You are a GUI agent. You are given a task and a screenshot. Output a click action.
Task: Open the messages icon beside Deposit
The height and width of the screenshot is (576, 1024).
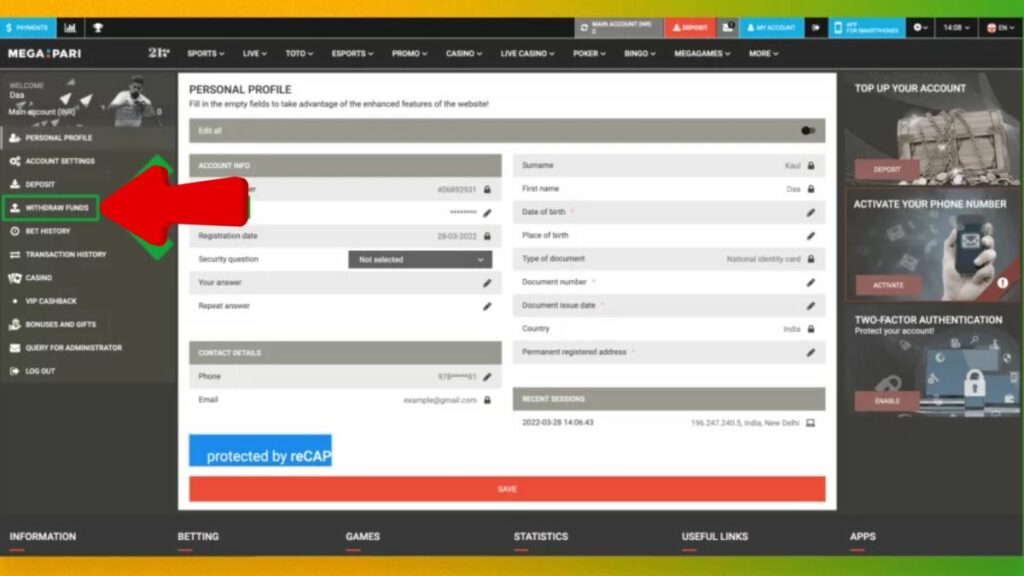coord(728,27)
